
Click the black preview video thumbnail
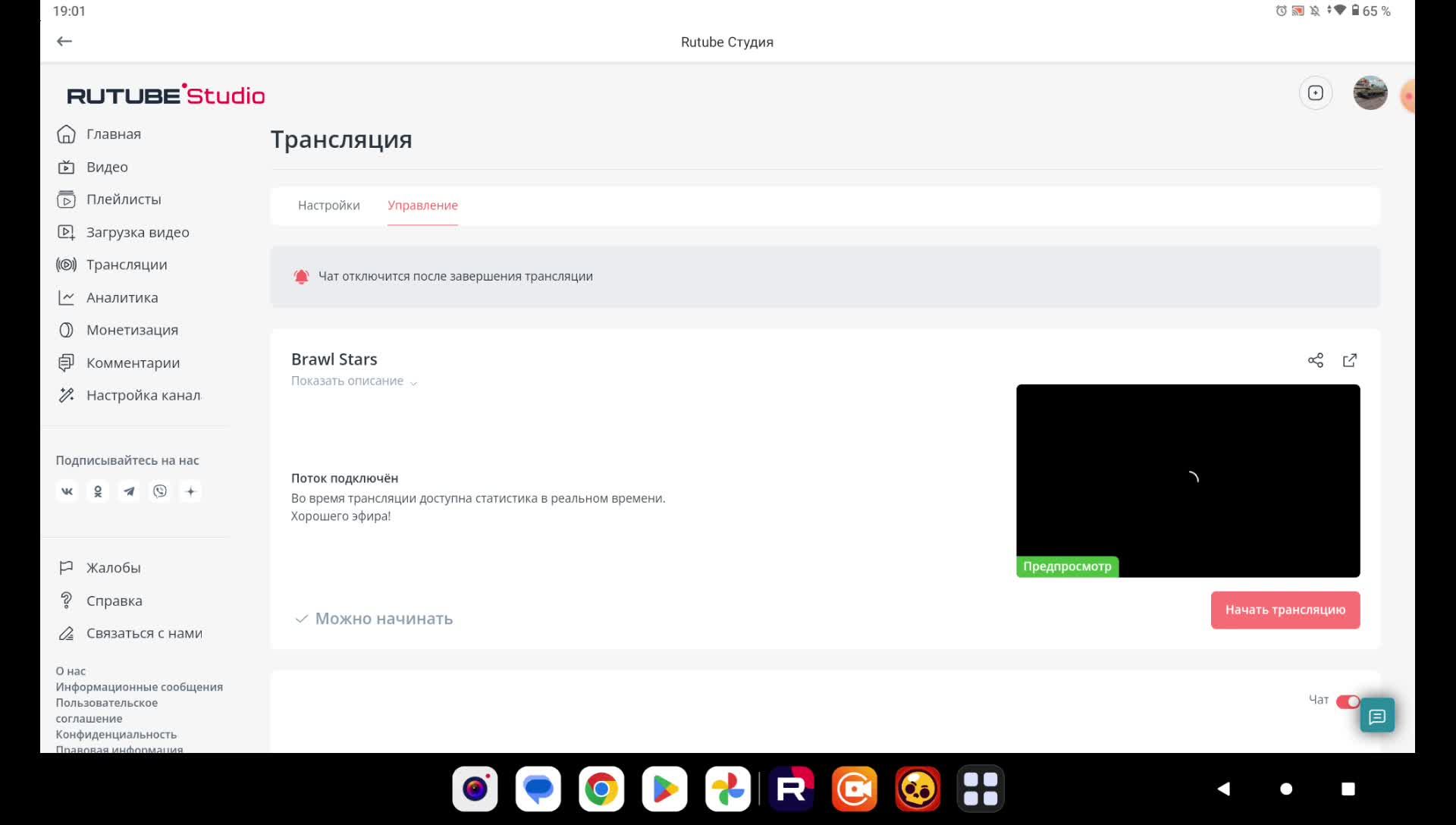1188,480
